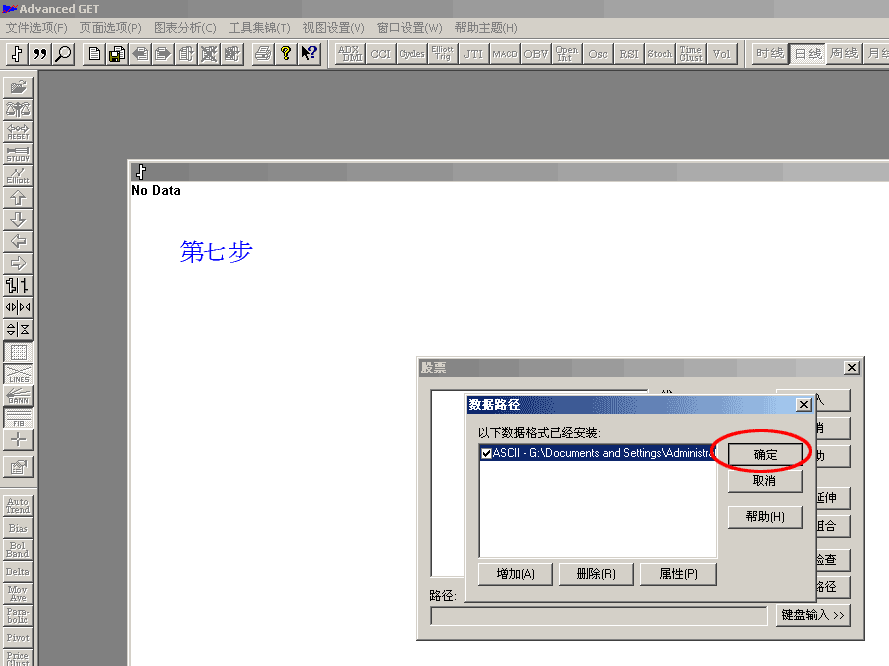Click the Stoch indicator button
This screenshot has height=666, width=889.
pyautogui.click(x=660, y=54)
